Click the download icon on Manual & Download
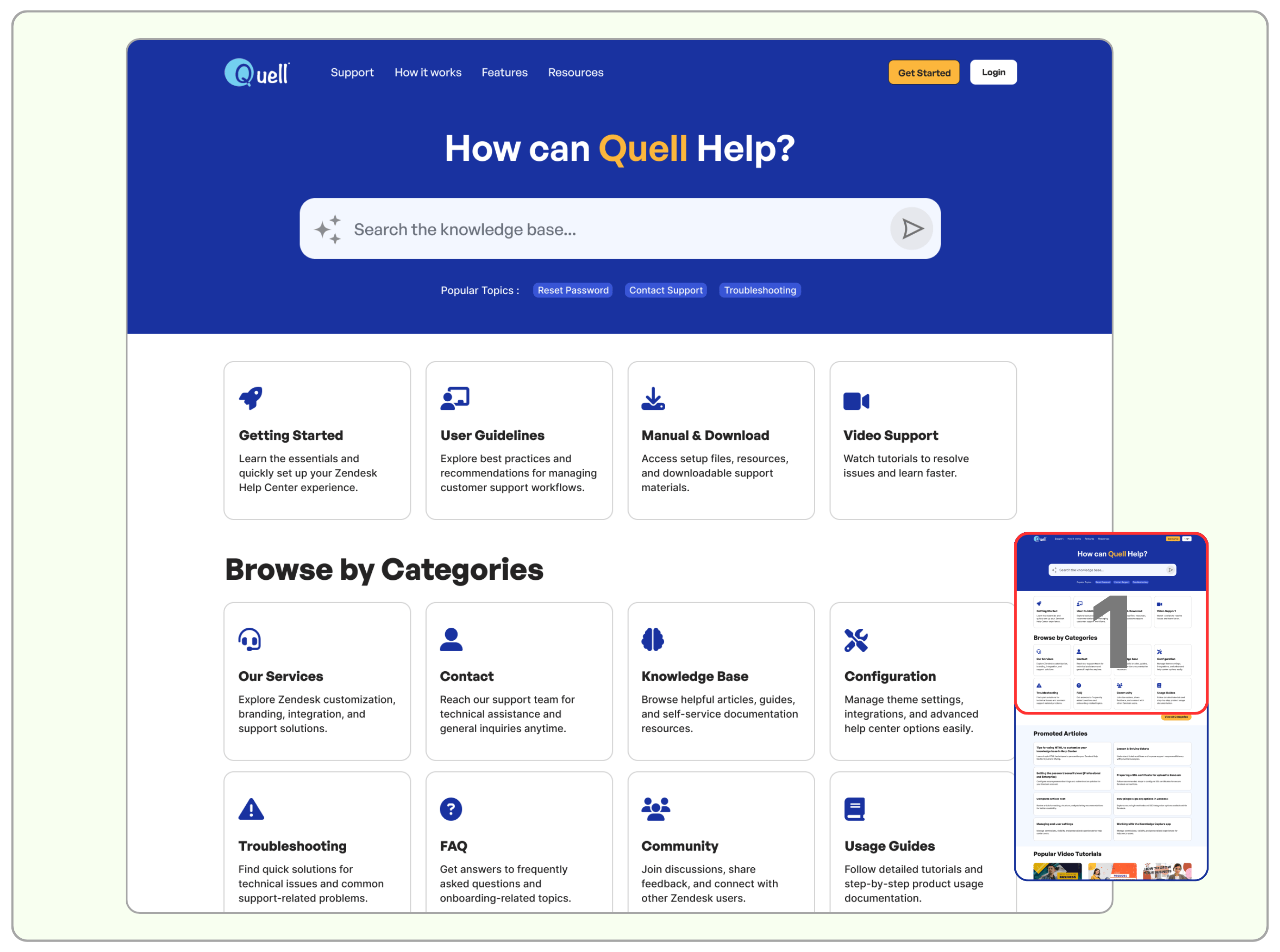Viewport: 1280px width, 952px height. [x=653, y=398]
